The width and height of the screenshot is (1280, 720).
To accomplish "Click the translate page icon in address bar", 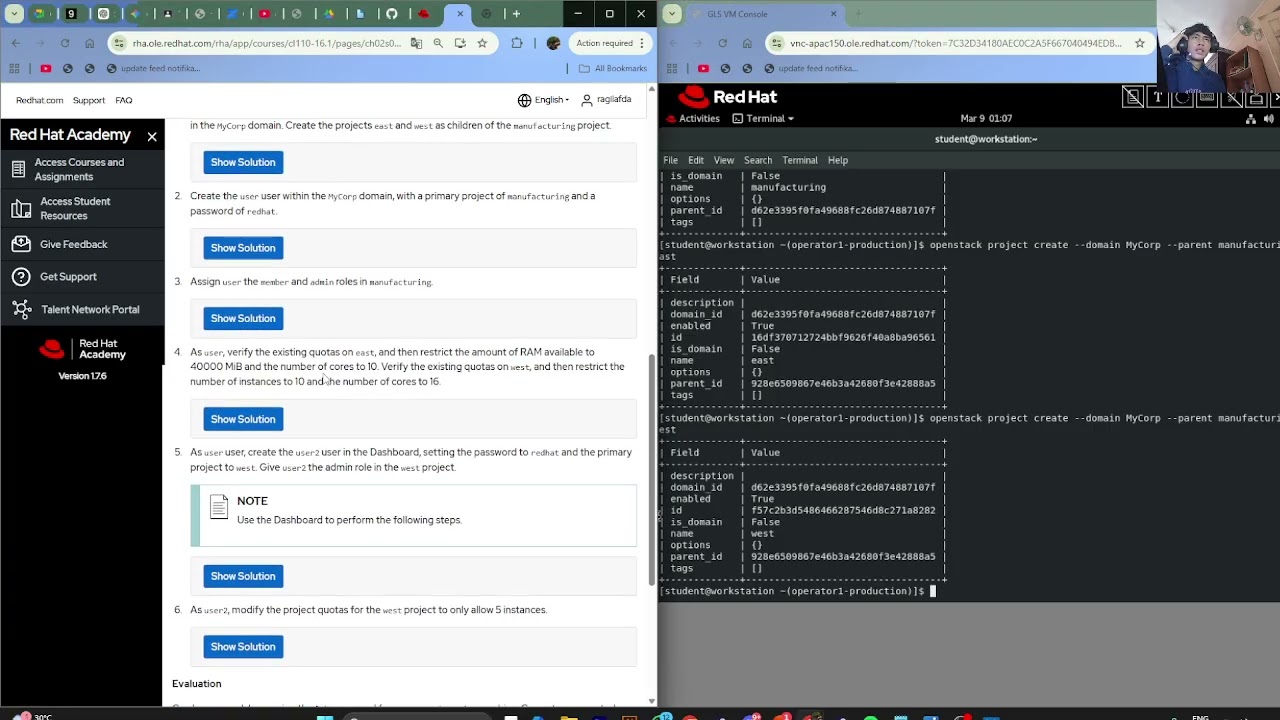I will tap(416, 43).
